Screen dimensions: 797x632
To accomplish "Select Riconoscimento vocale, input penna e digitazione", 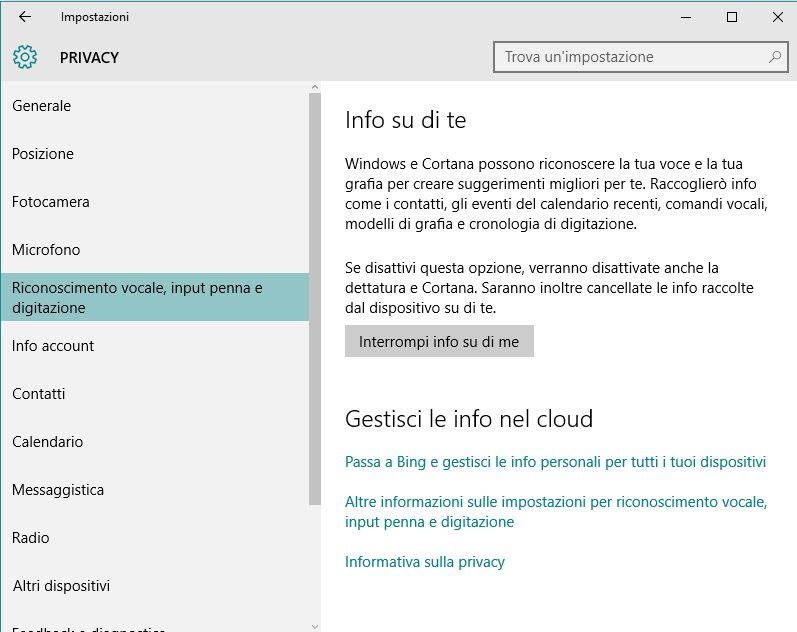I will tap(137, 298).
